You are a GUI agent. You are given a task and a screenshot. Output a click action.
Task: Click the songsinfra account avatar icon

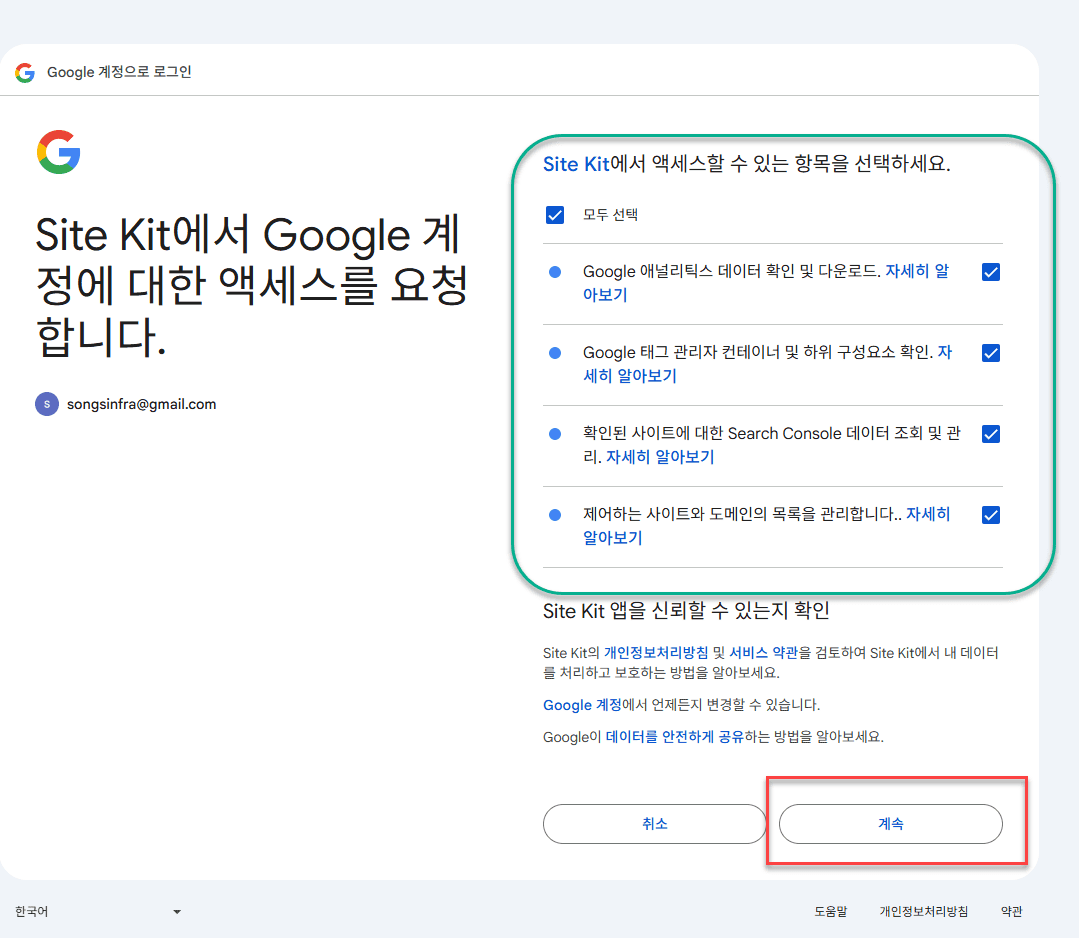47,404
